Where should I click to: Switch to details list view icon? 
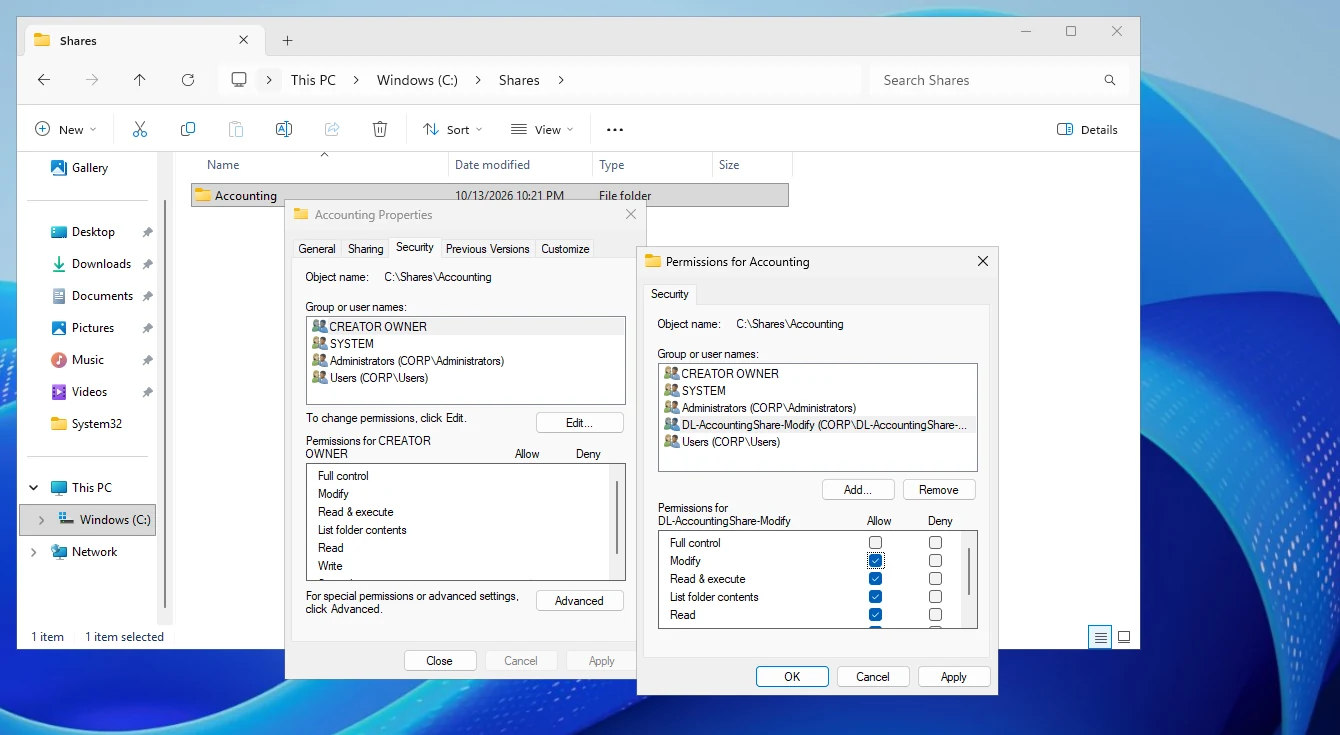click(x=1100, y=637)
